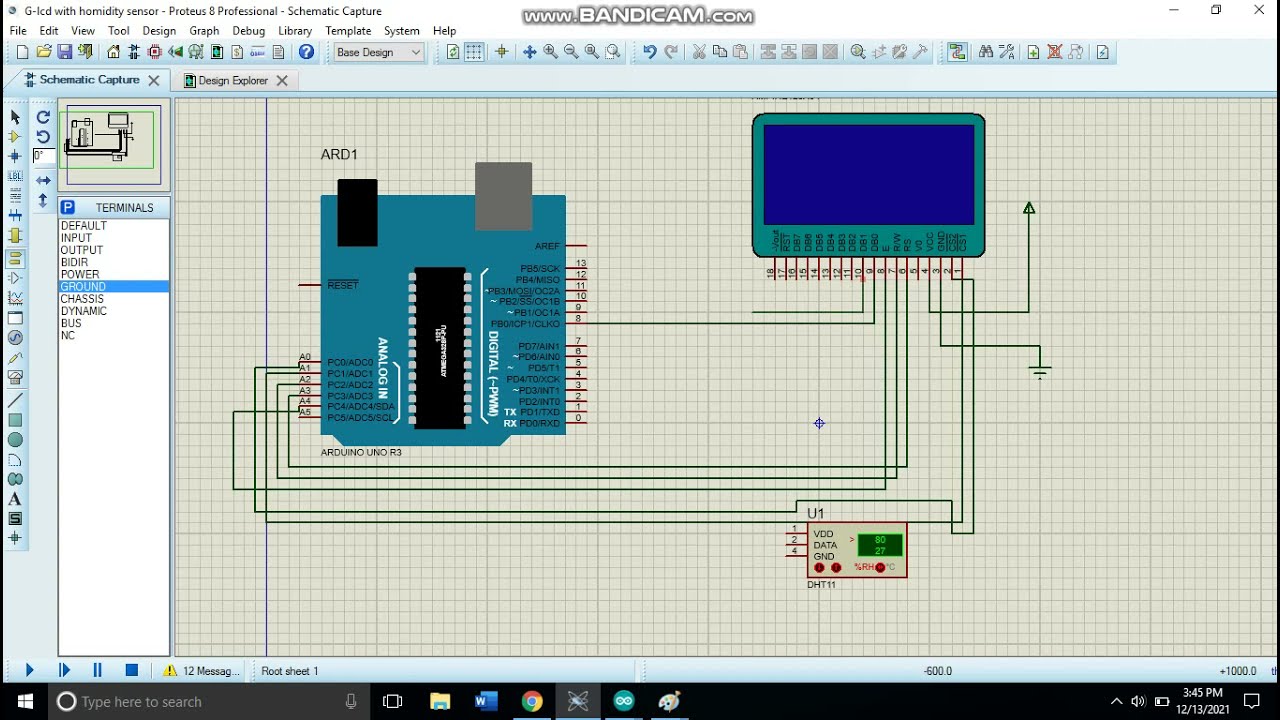Select the 2D text graphics tool
1280x720 pixels.
pos(15,499)
